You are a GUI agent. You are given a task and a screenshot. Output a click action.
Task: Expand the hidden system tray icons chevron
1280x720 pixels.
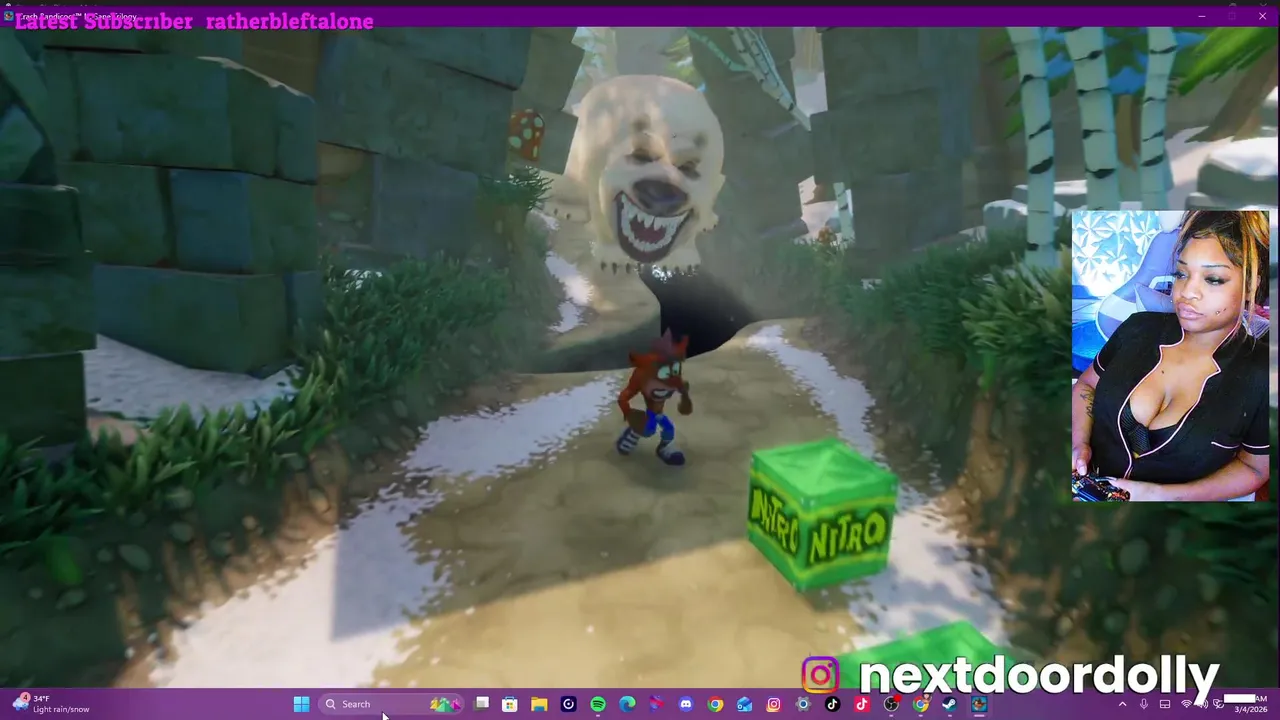1122,704
